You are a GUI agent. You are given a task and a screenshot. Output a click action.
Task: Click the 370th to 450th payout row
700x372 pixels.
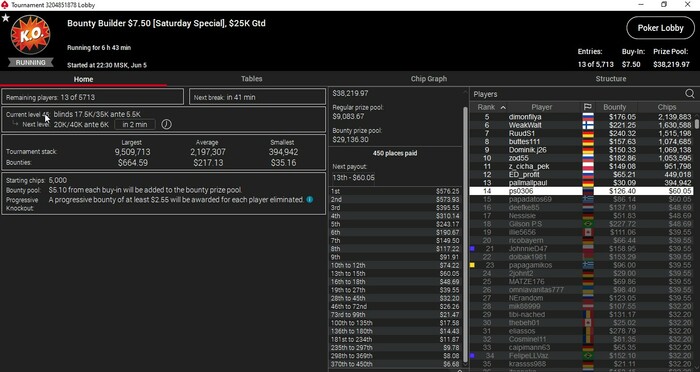point(395,364)
